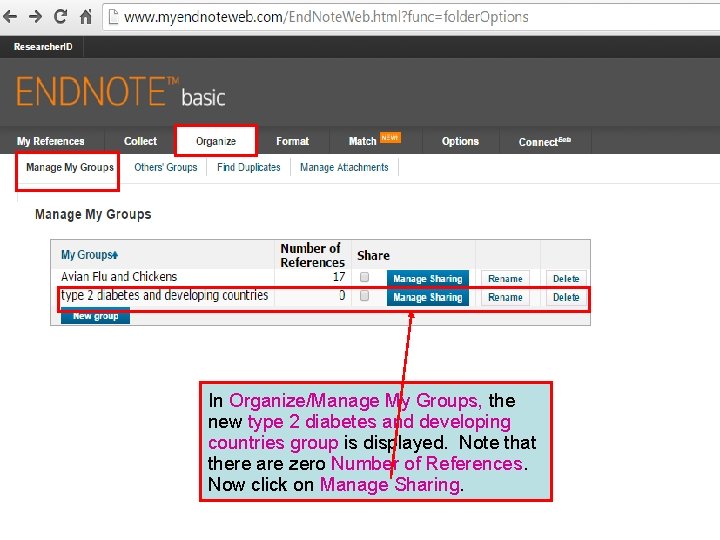Click the New group button
720x540 pixels.
96,316
